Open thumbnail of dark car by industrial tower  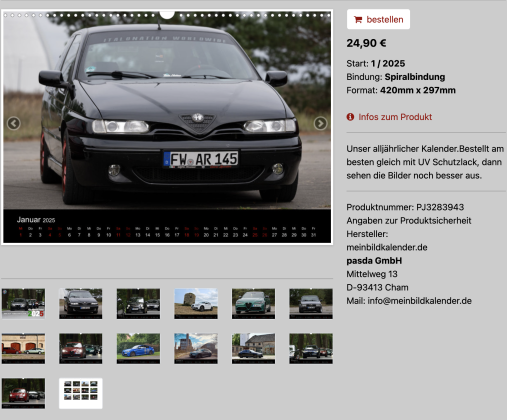[x=196, y=348]
